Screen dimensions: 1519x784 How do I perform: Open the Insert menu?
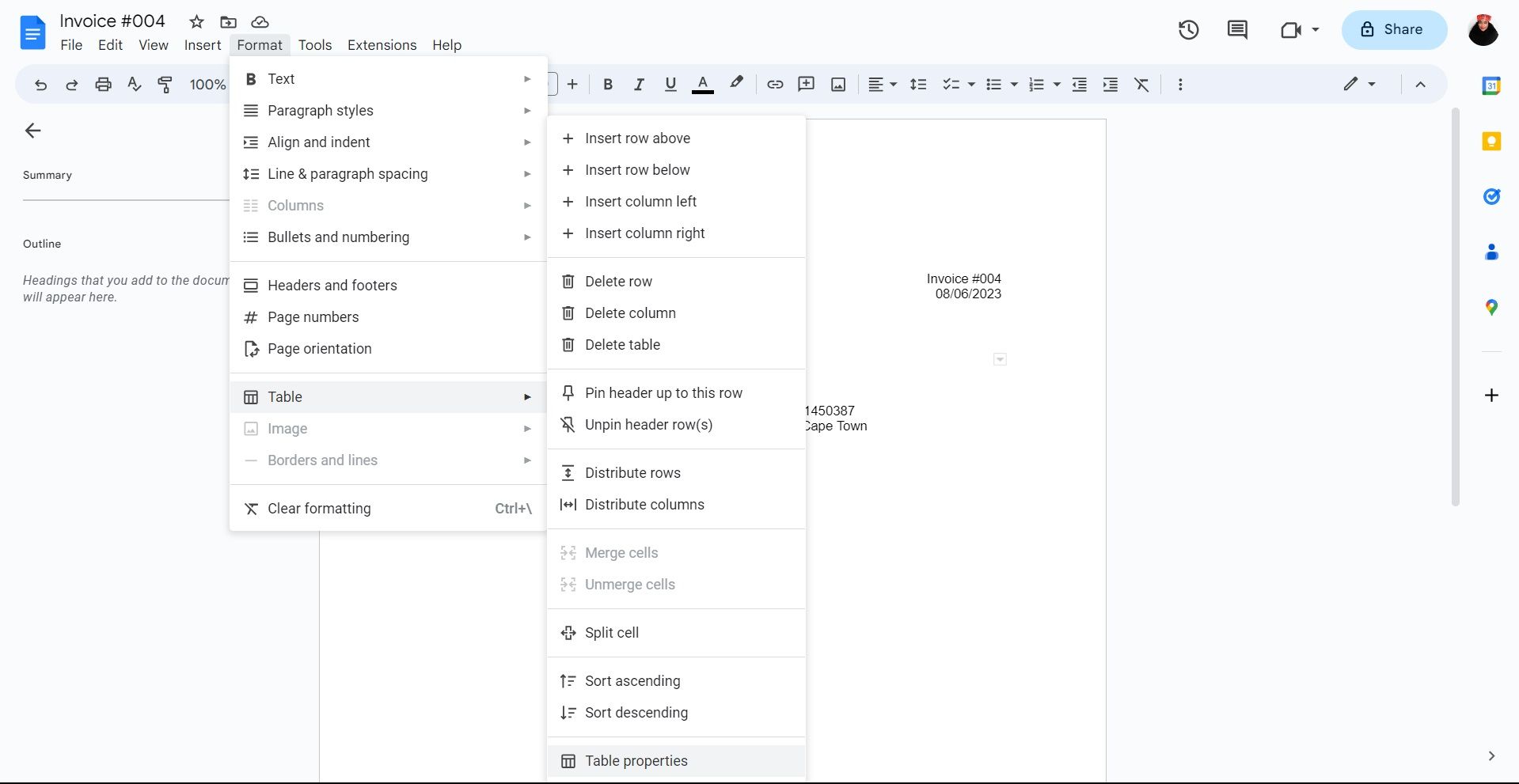coord(203,45)
